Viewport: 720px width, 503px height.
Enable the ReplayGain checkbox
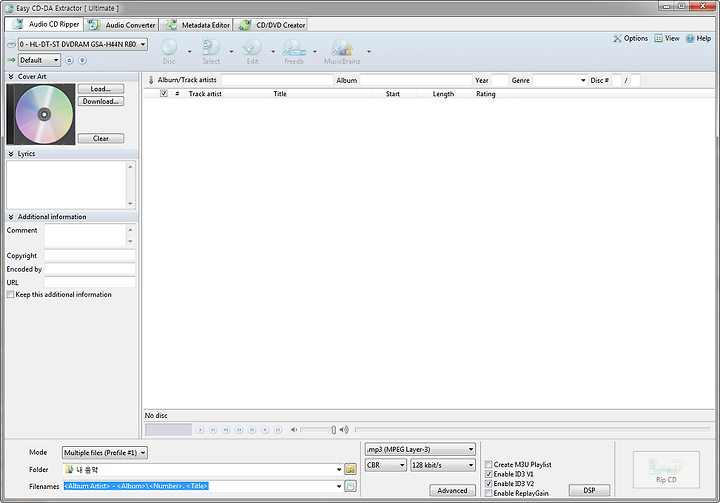489,493
